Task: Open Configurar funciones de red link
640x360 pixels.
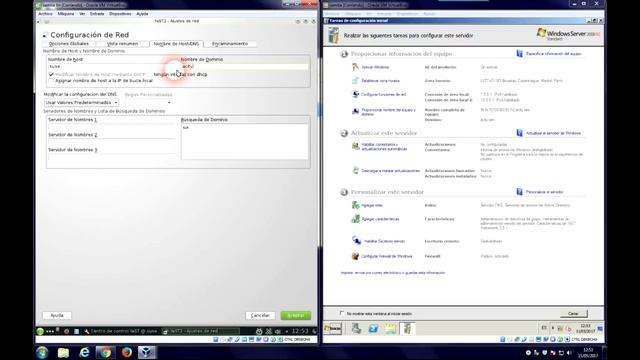Action: pos(384,95)
